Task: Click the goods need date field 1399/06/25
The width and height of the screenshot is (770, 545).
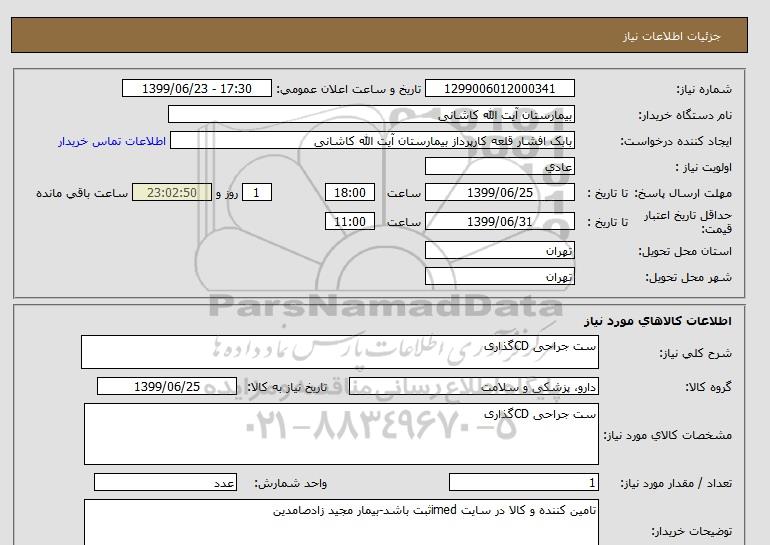Action: [x=167, y=386]
